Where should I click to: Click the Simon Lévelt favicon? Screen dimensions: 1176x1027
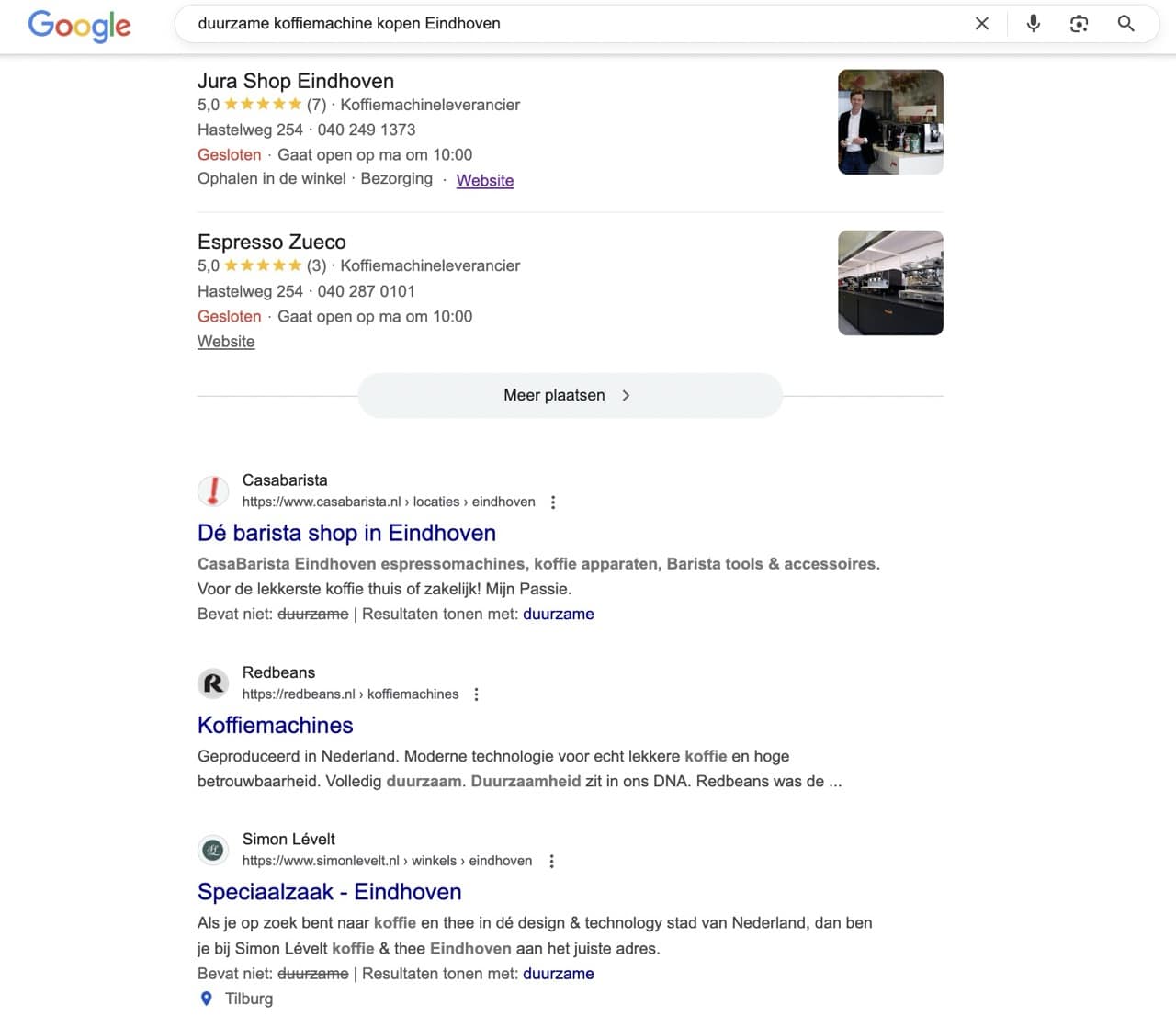(213, 850)
